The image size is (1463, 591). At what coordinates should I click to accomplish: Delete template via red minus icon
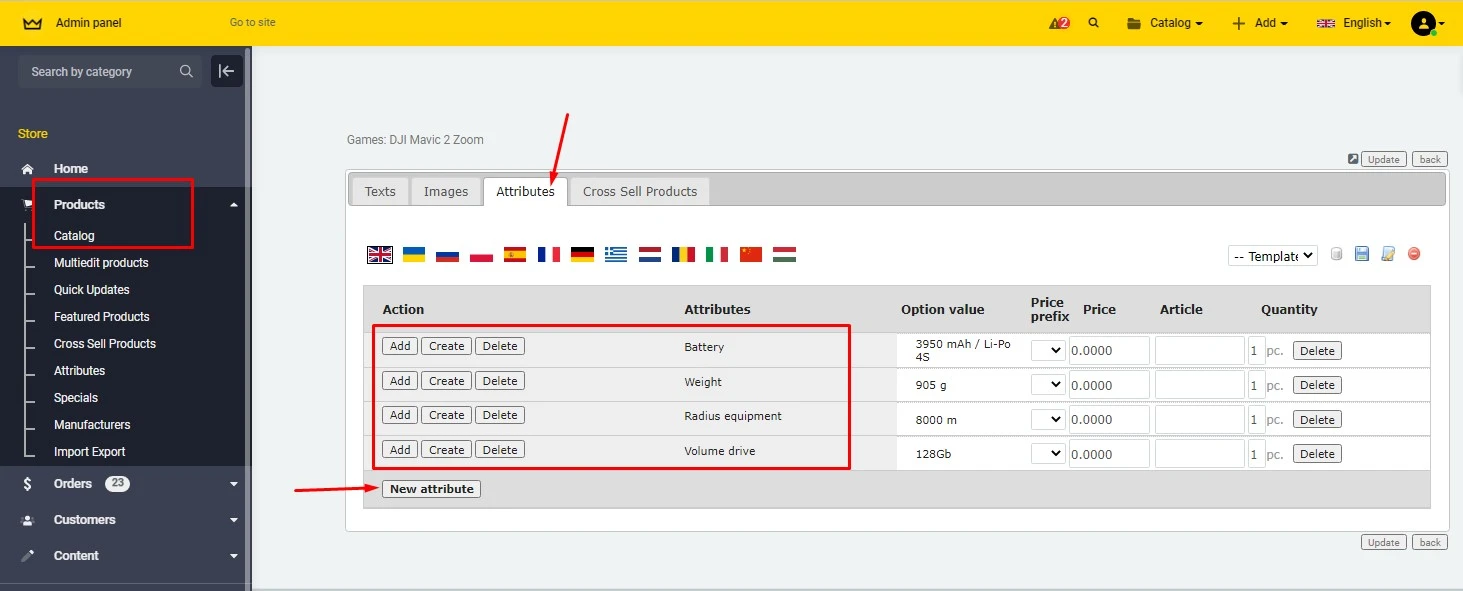click(1414, 254)
